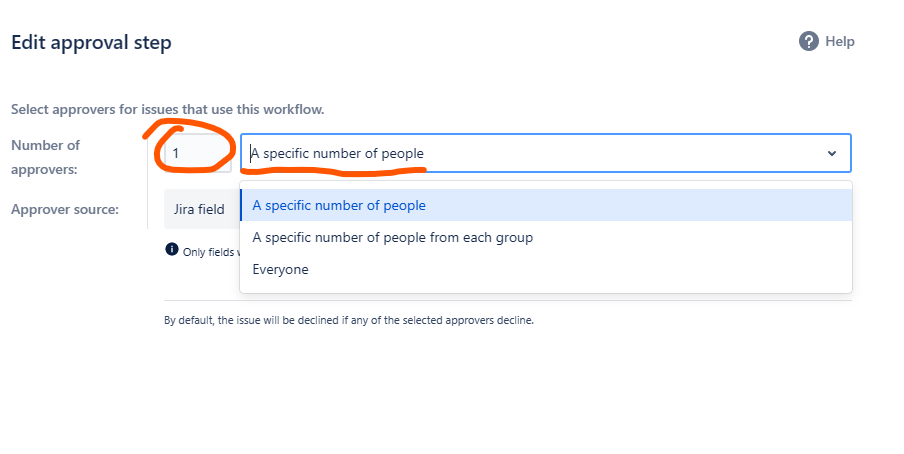Click the Approver source label
904x454 pixels.
pos(65,209)
